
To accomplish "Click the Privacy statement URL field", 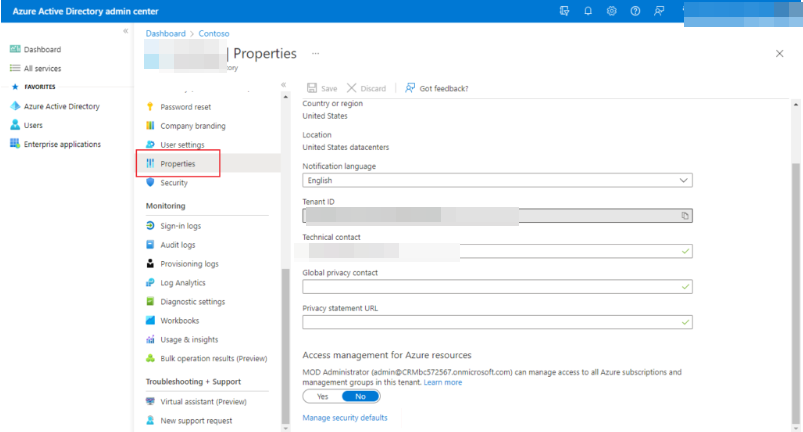I will 497,322.
